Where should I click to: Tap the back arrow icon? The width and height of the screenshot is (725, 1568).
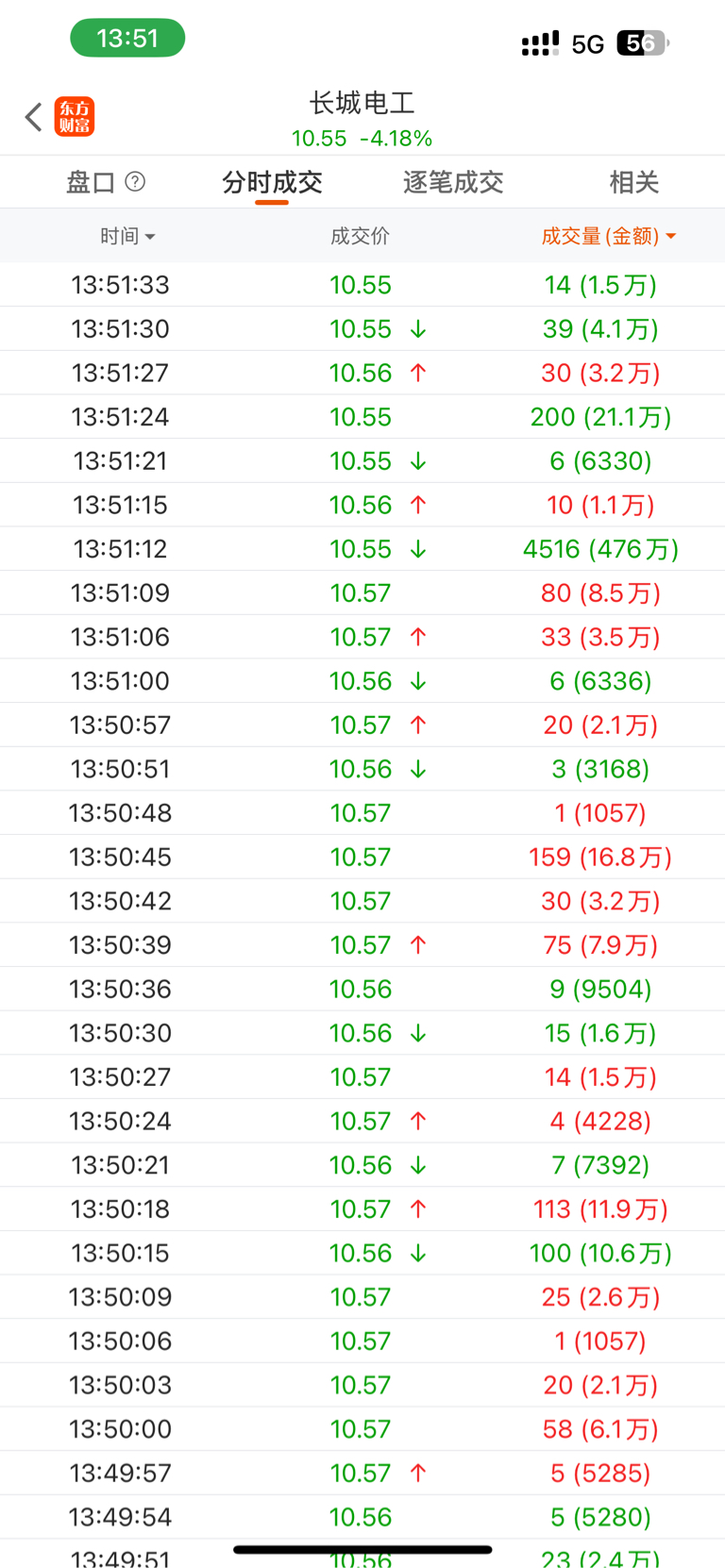point(34,117)
